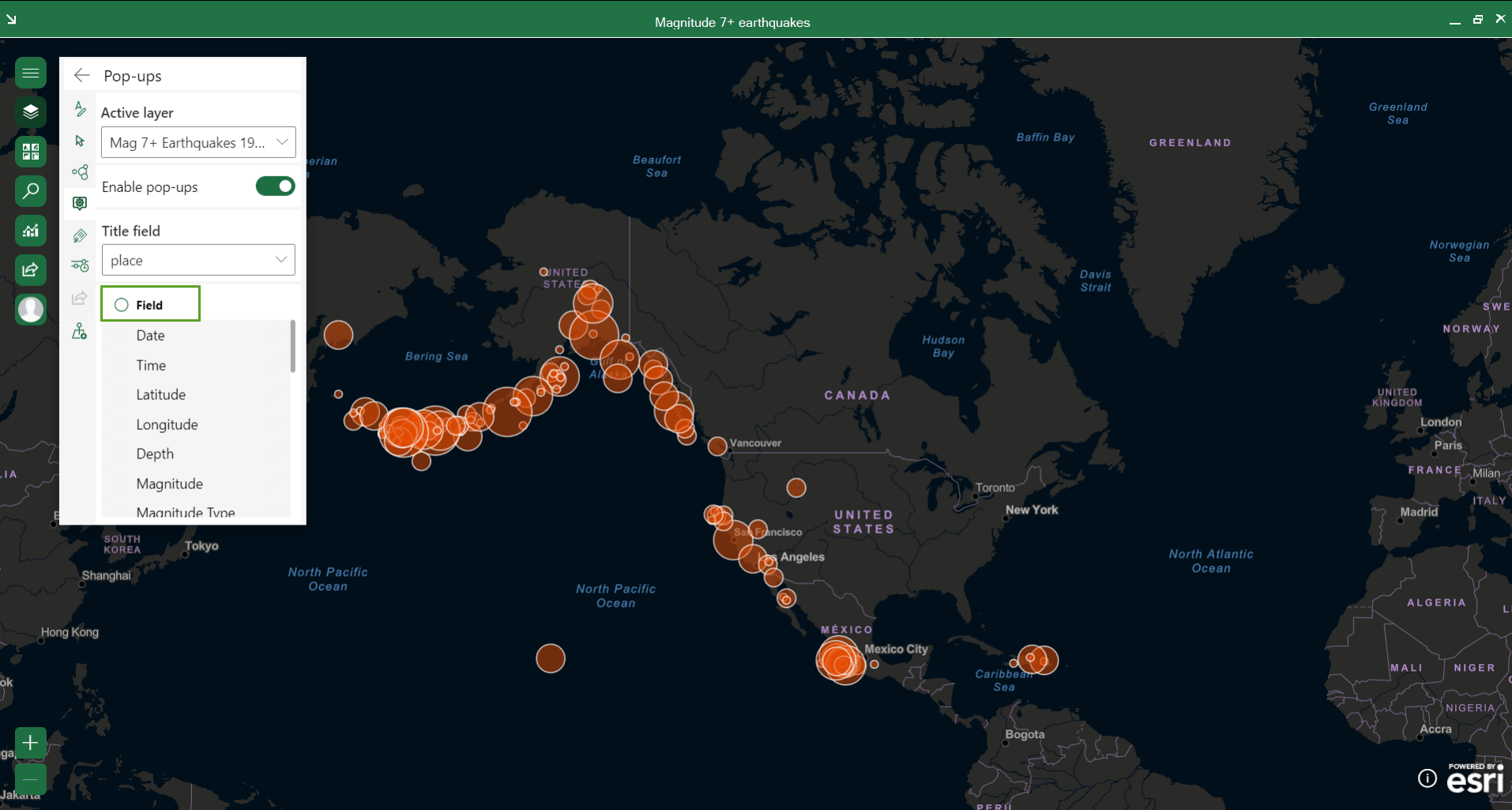Click the top-left collapse arrow icon
Image resolution: width=1512 pixels, height=810 pixels.
pyautogui.click(x=11, y=19)
